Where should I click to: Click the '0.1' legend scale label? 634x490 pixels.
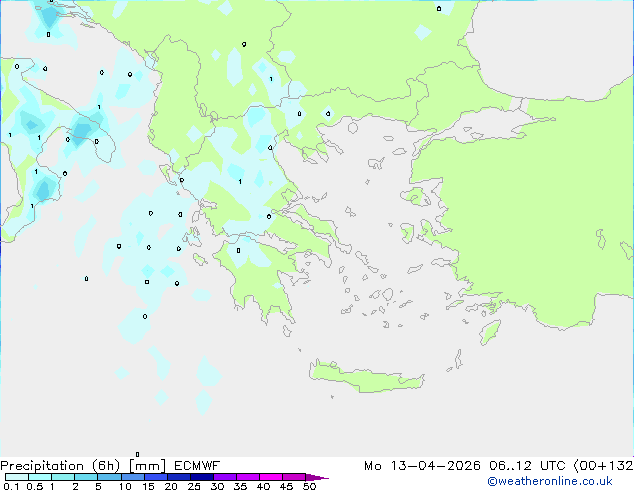[11, 486]
